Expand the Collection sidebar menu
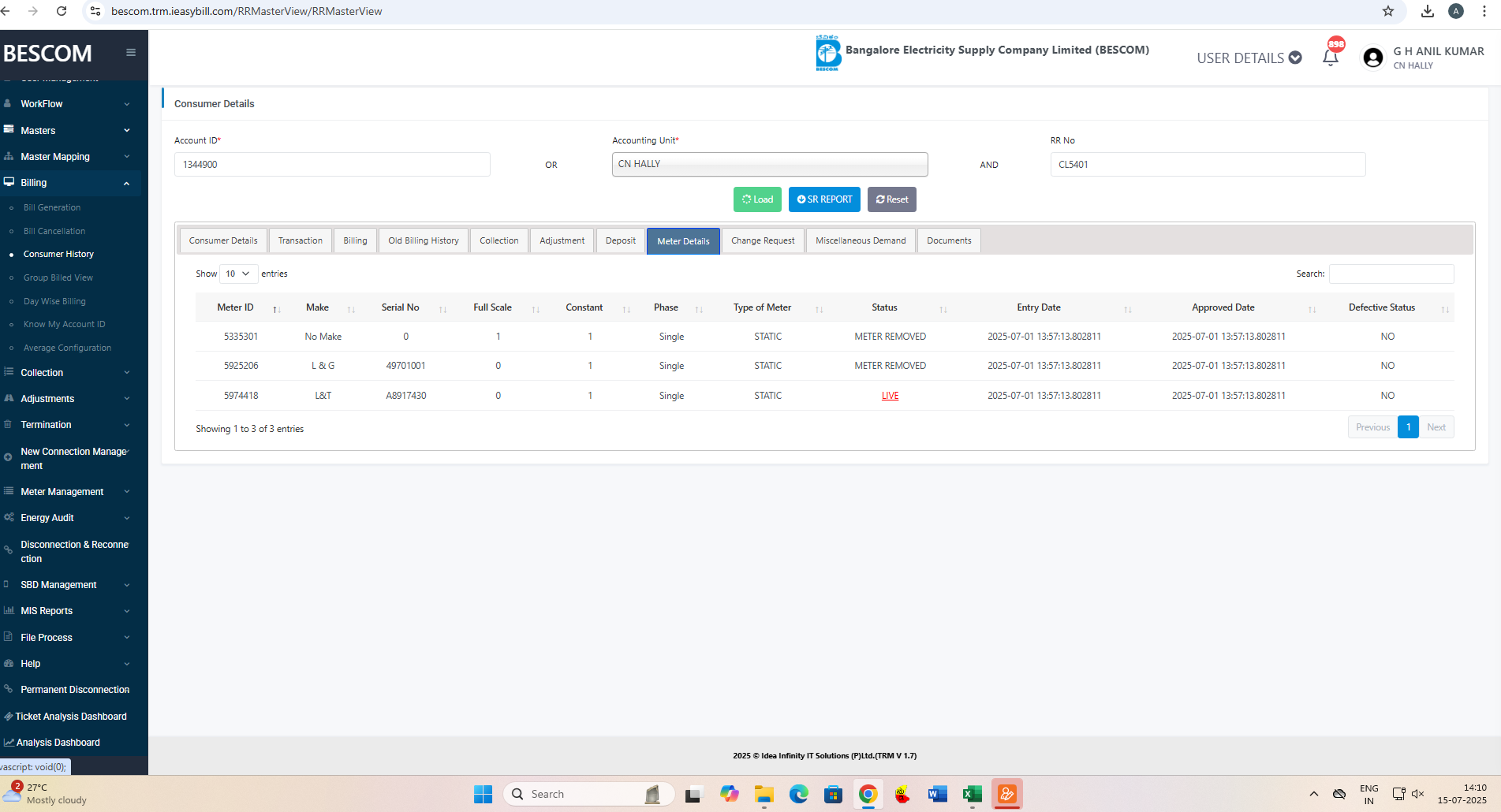This screenshot has height=812, width=1501. [71, 372]
